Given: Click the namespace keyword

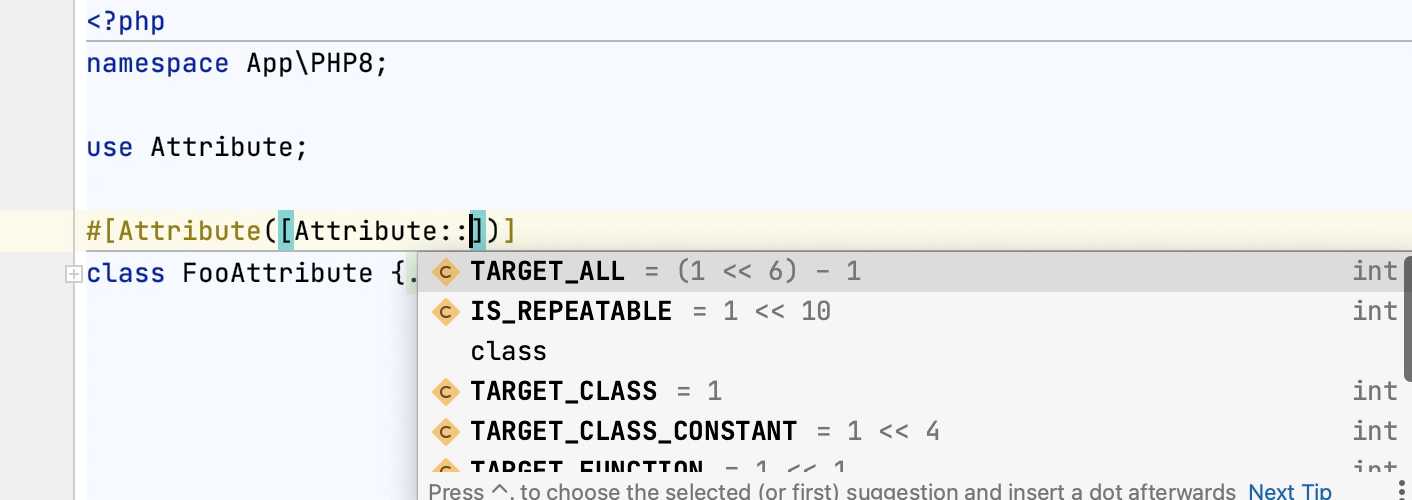Looking at the screenshot, I should (x=158, y=63).
